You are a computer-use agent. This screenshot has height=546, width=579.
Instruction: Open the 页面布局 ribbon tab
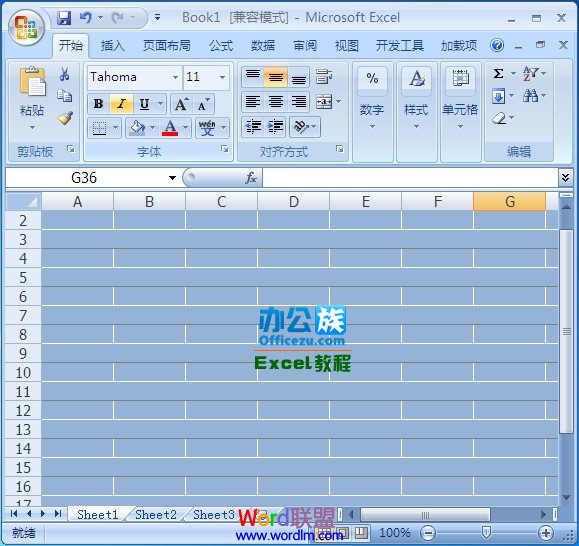[167, 45]
